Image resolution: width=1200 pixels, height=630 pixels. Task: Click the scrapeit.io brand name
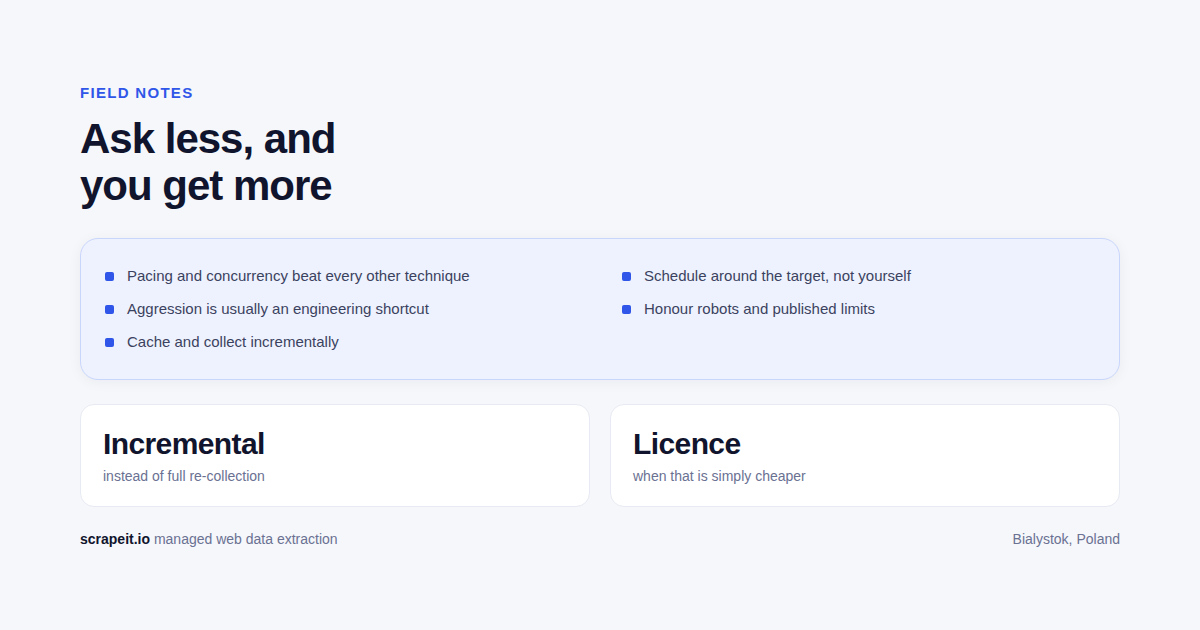pos(115,539)
